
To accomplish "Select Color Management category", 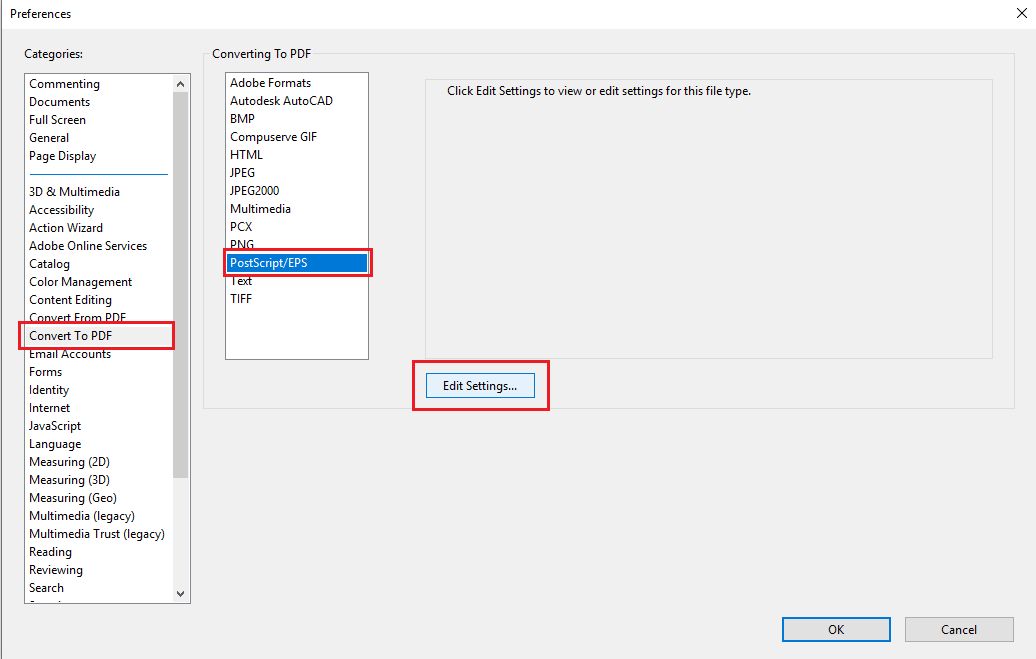I will point(81,282).
